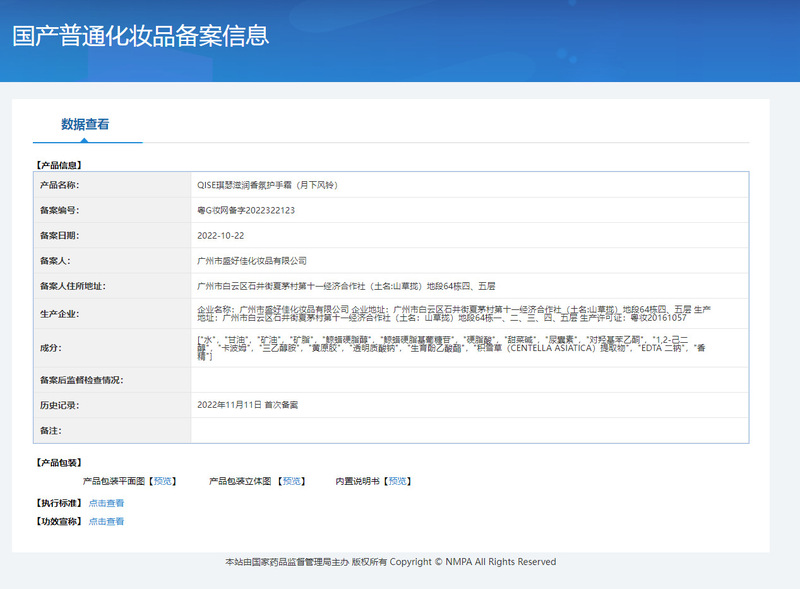Click 点击查看 next to 执行标准

point(109,501)
